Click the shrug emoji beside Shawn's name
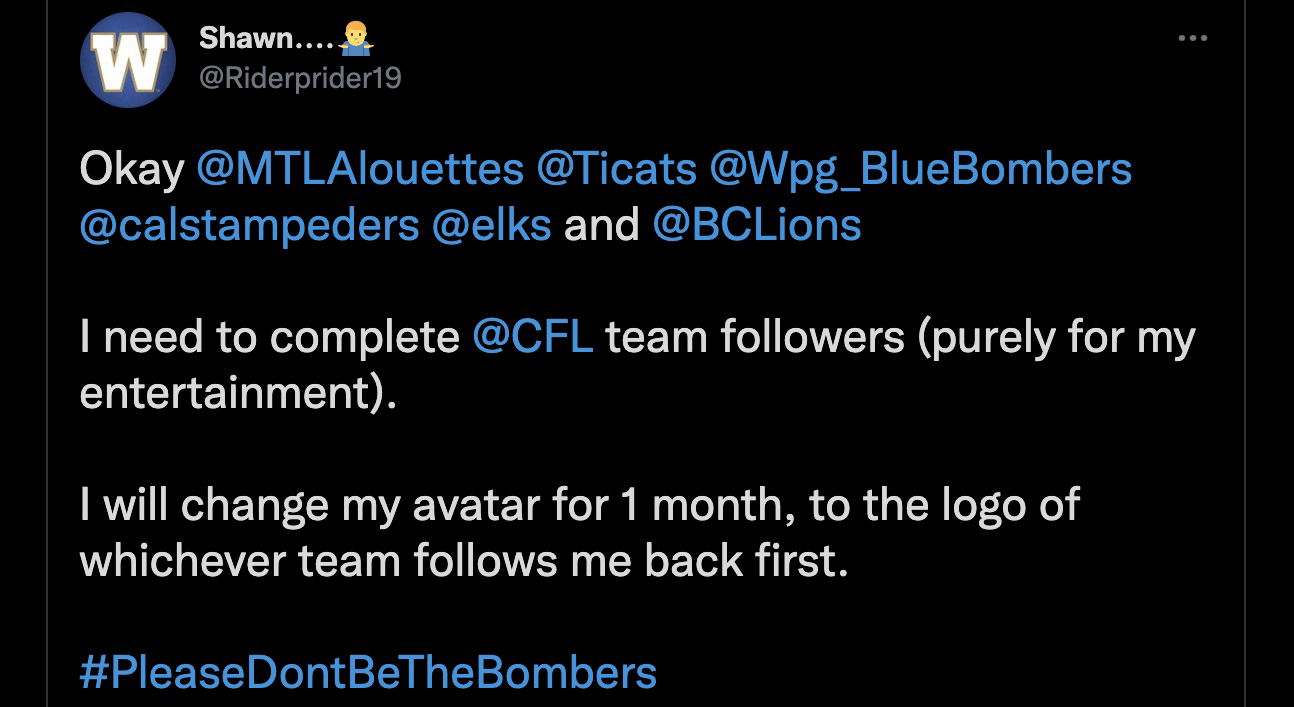This screenshot has height=707, width=1294. (x=356, y=39)
